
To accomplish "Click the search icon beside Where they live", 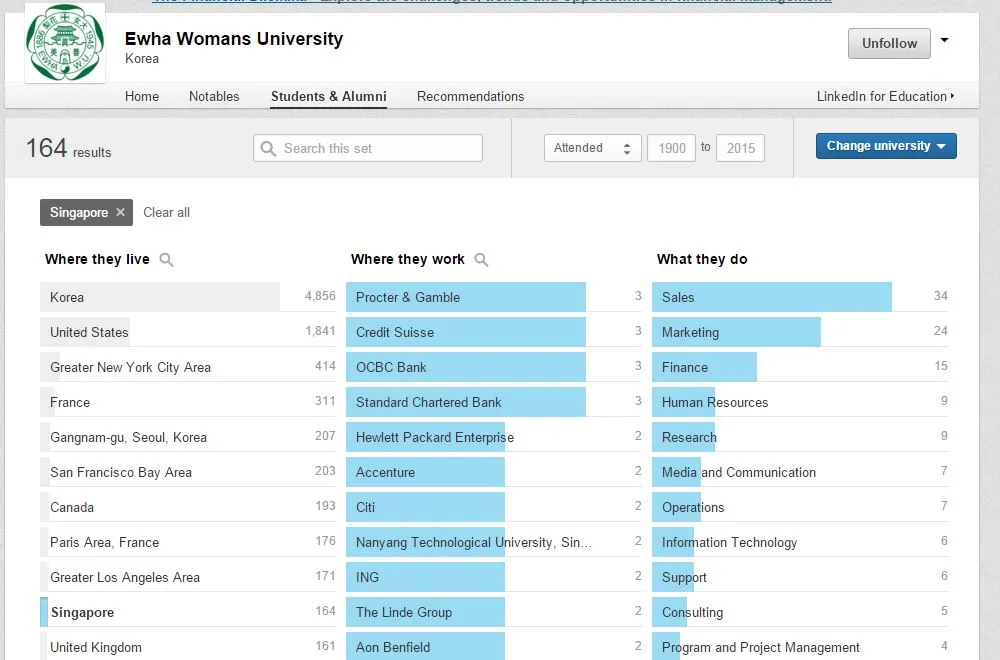I will (166, 260).
